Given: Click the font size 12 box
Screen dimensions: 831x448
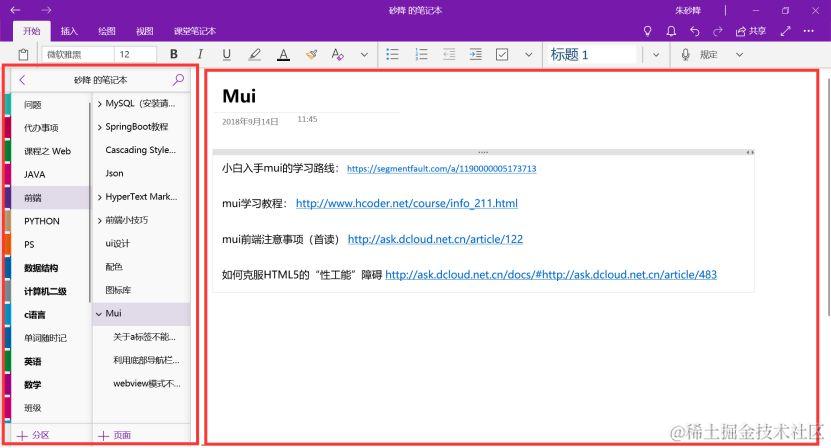Looking at the screenshot, I should pos(136,55).
